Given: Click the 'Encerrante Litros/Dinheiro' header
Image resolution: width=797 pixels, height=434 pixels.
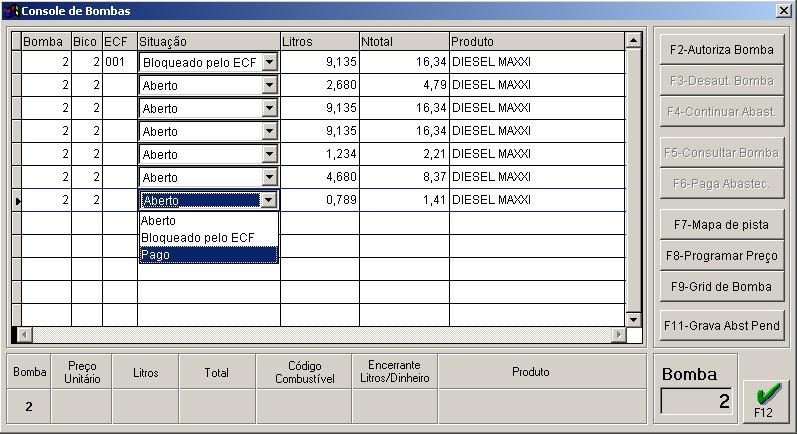Looking at the screenshot, I should [394, 371].
